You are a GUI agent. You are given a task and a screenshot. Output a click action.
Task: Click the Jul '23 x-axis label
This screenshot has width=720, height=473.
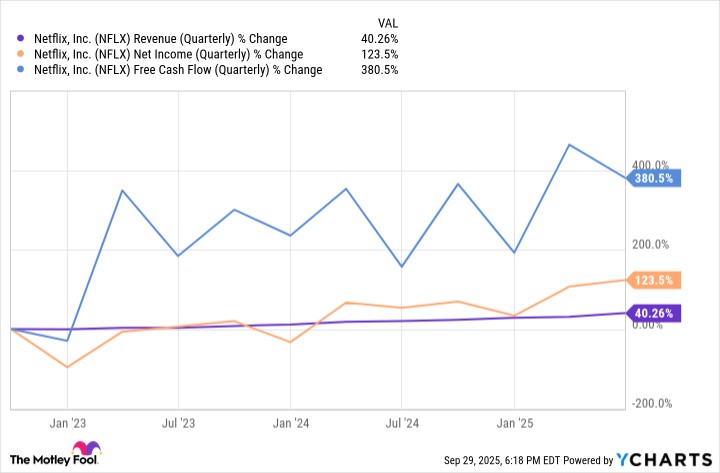[178, 422]
